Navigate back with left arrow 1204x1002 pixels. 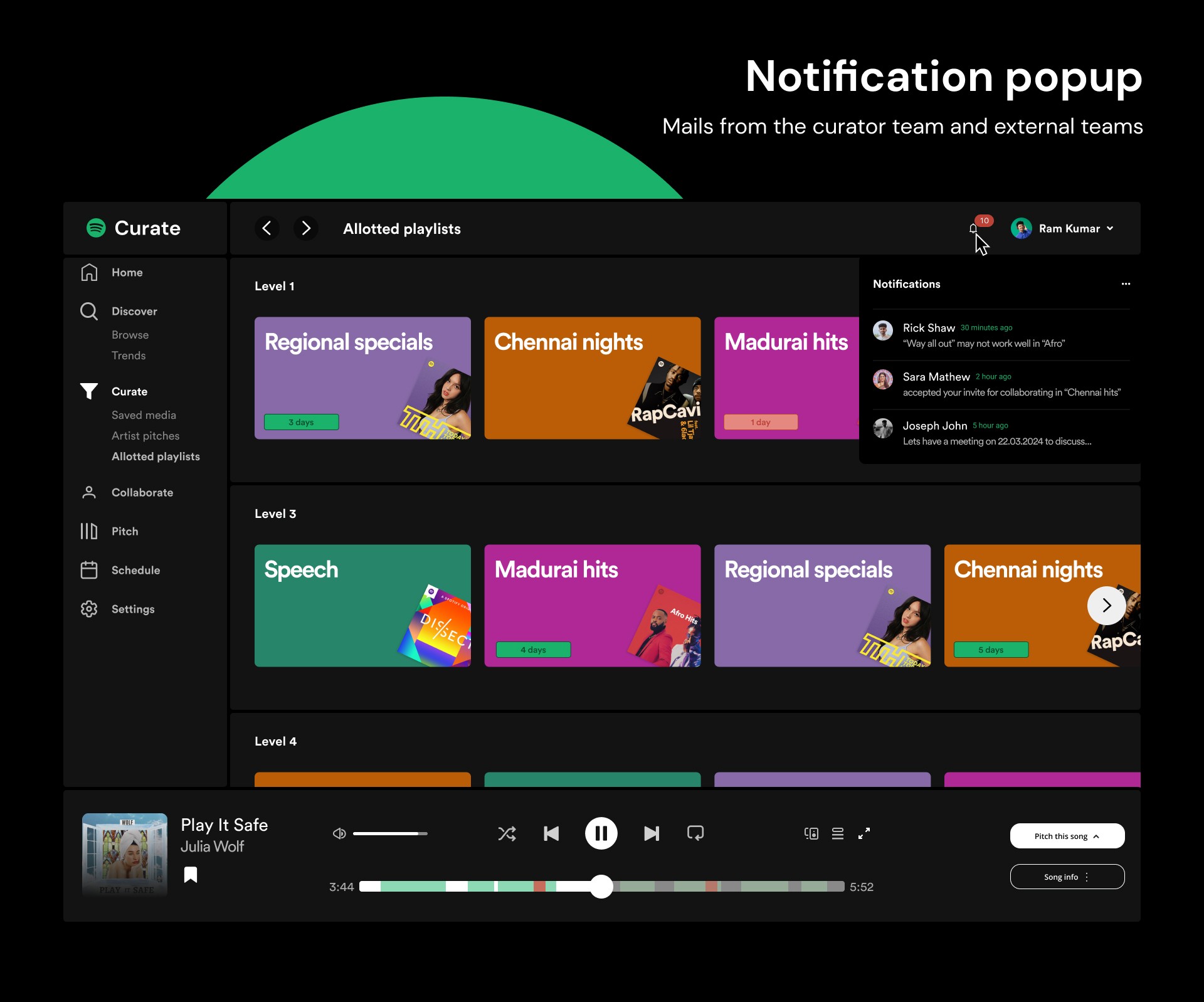tap(267, 228)
